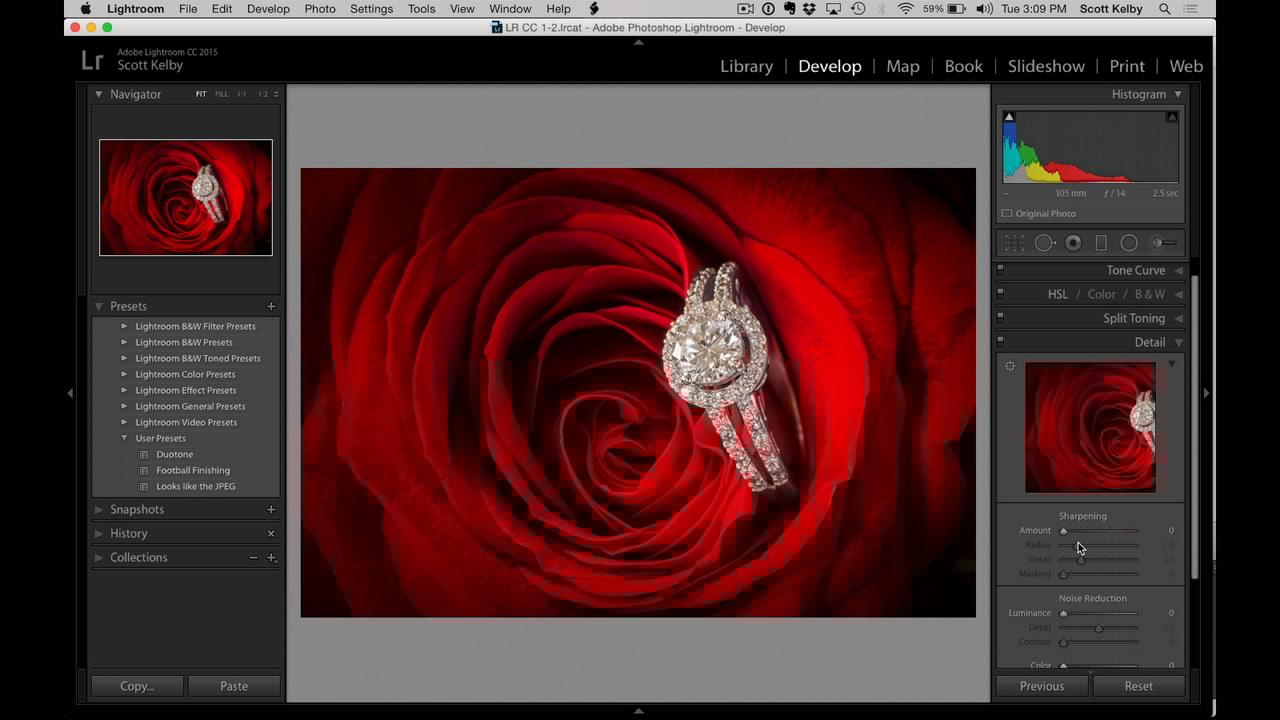Viewport: 1280px width, 720px height.
Task: Select the Crop Overlay tool
Action: tap(1013, 242)
